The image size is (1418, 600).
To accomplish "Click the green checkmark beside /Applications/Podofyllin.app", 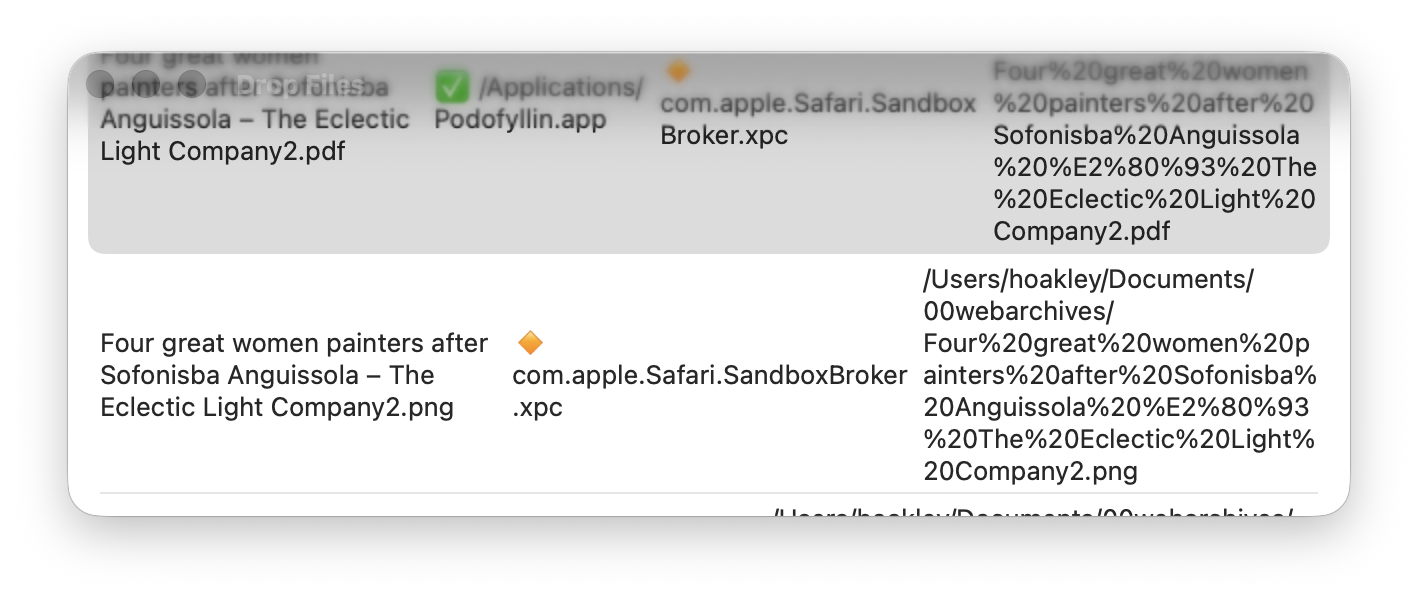I will pos(452,88).
